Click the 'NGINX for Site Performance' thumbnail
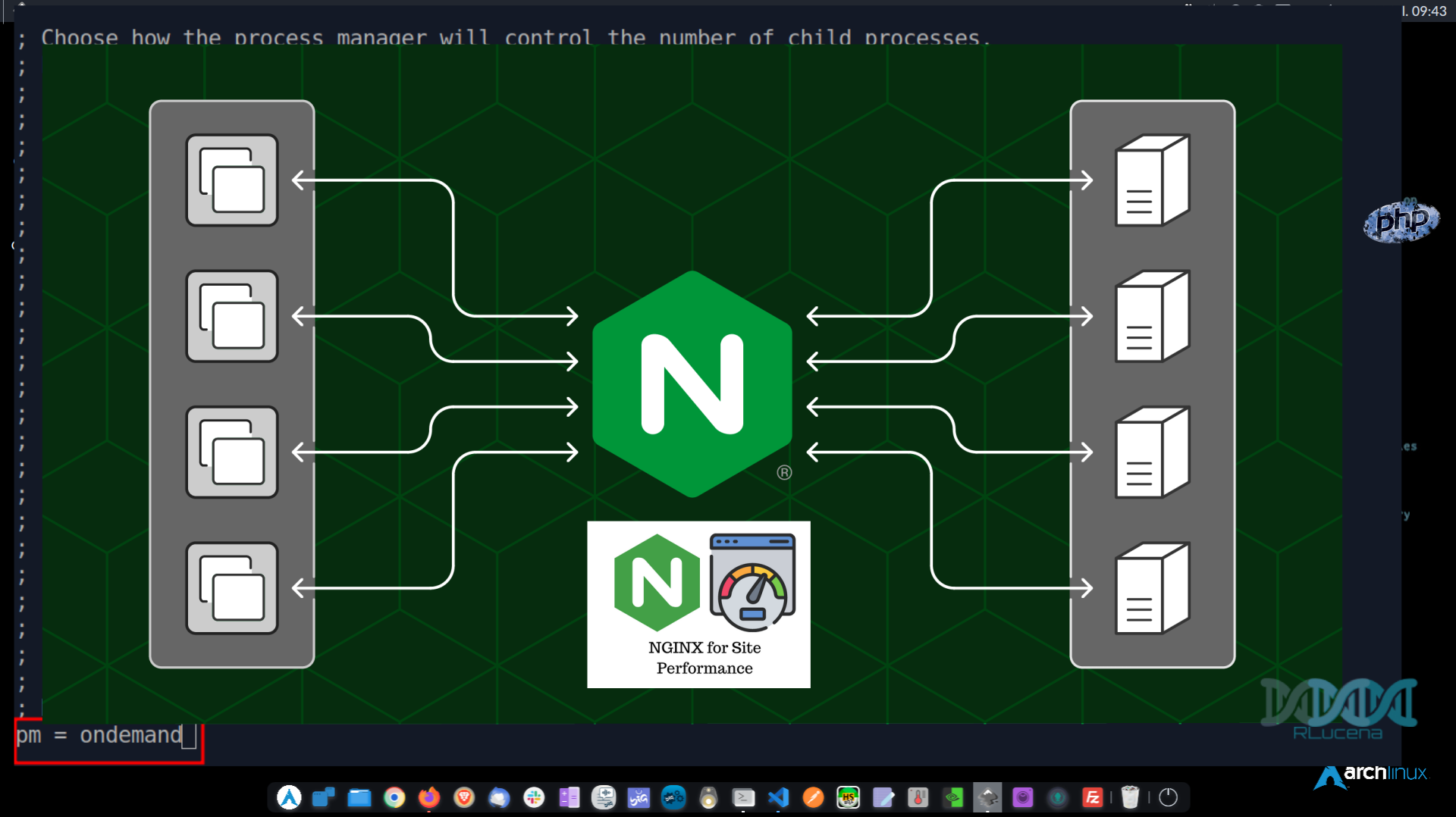 tap(698, 604)
